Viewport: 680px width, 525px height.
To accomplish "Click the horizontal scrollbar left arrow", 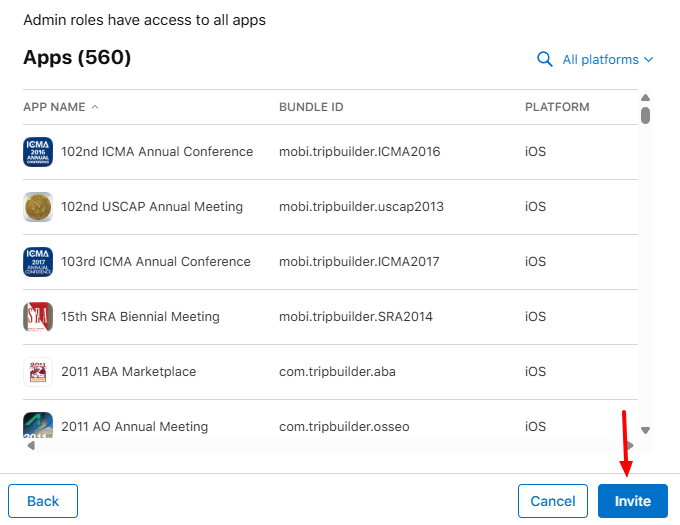I will pyautogui.click(x=31, y=446).
